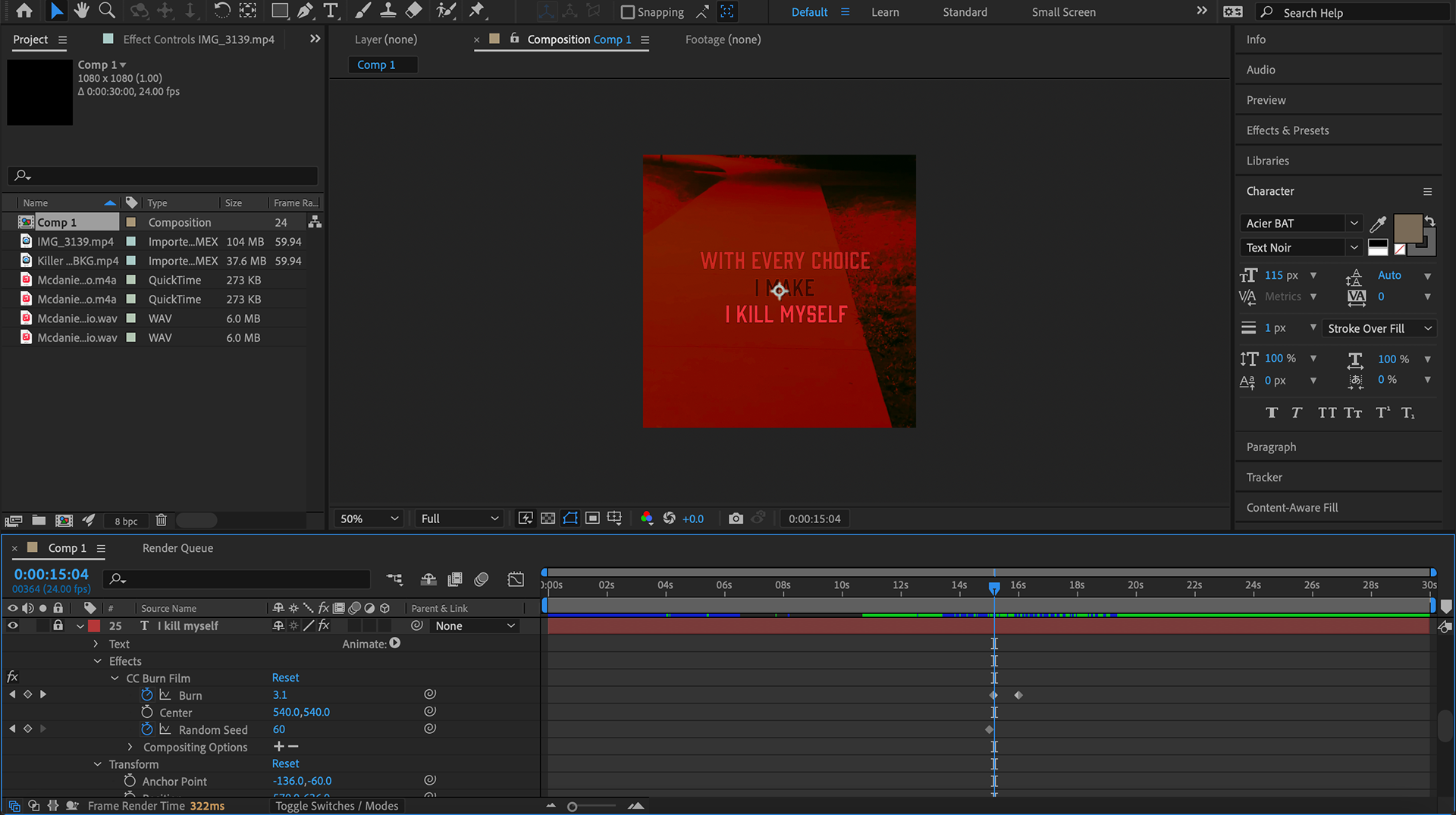The height and width of the screenshot is (815, 1456).
Task: Open the Render Queue tab
Action: (177, 548)
